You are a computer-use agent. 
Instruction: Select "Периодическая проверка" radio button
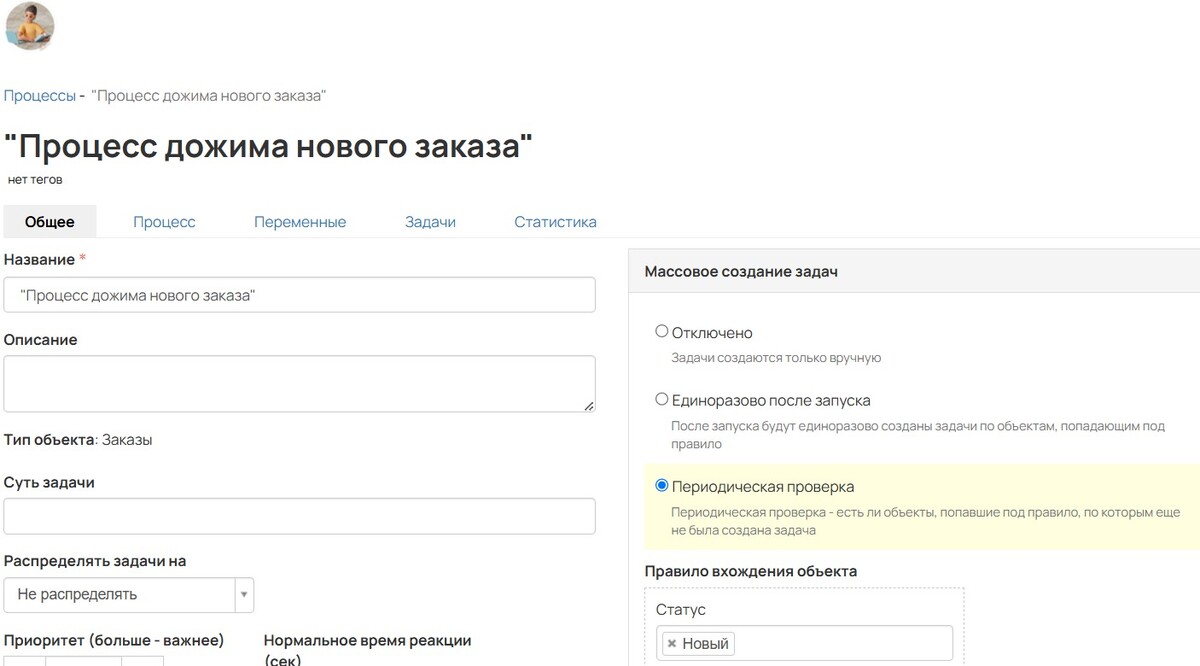coord(661,486)
